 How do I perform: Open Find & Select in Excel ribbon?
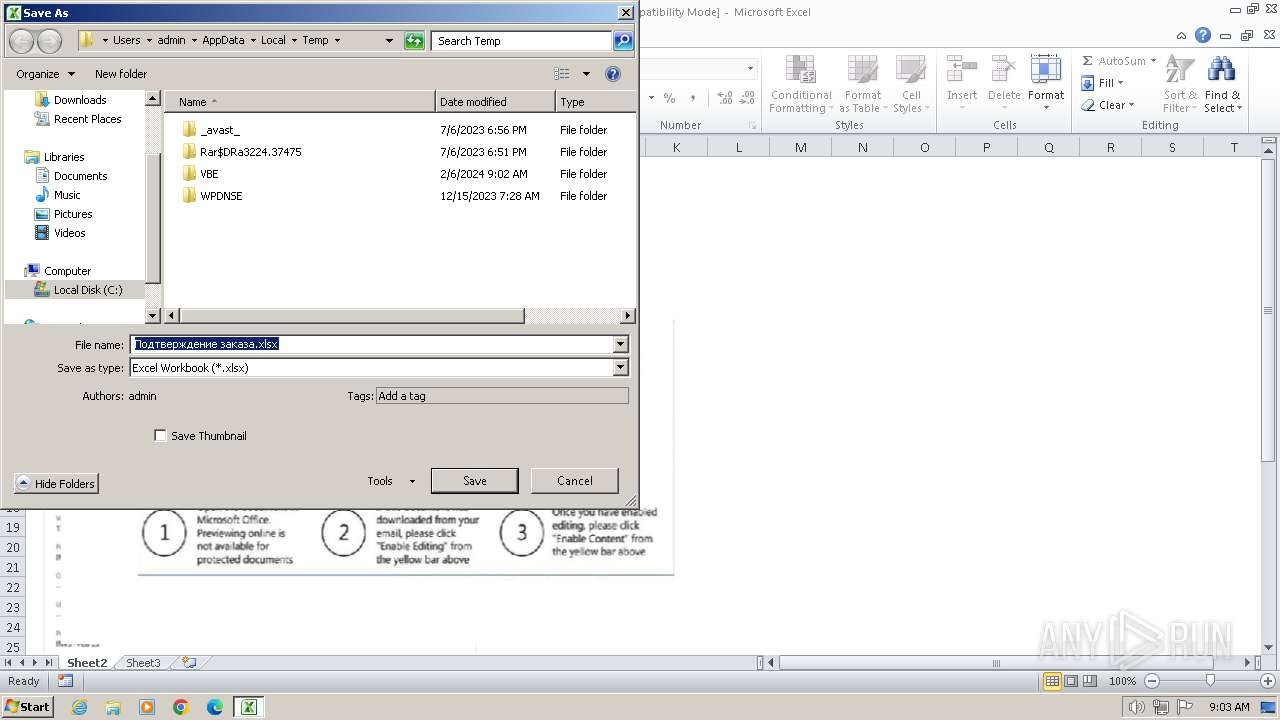tap(1222, 84)
